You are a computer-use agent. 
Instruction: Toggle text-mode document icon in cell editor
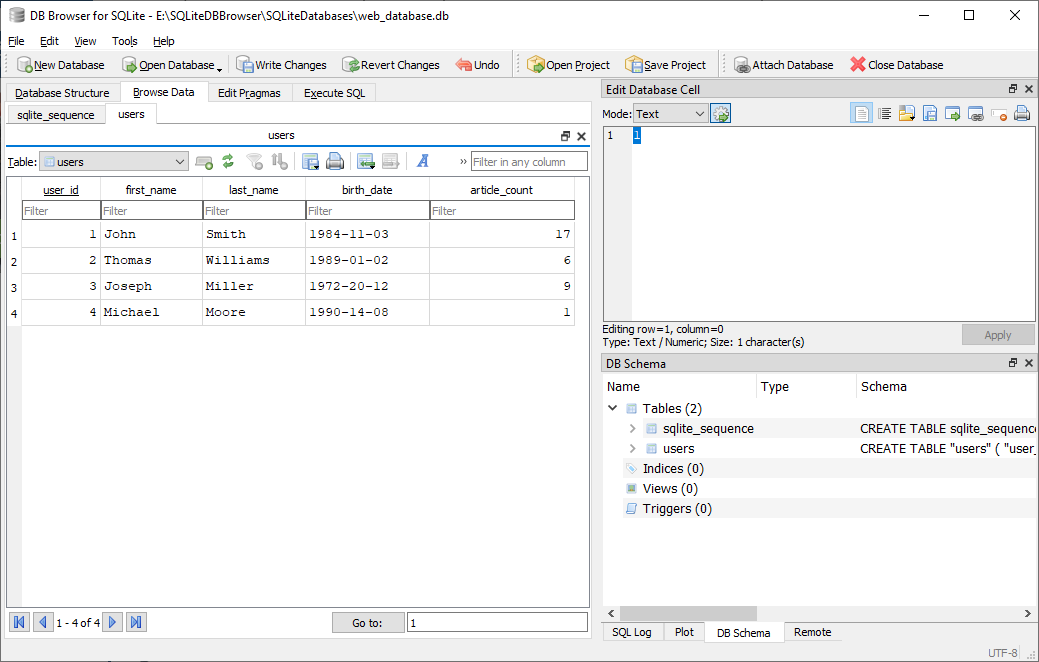pos(861,114)
